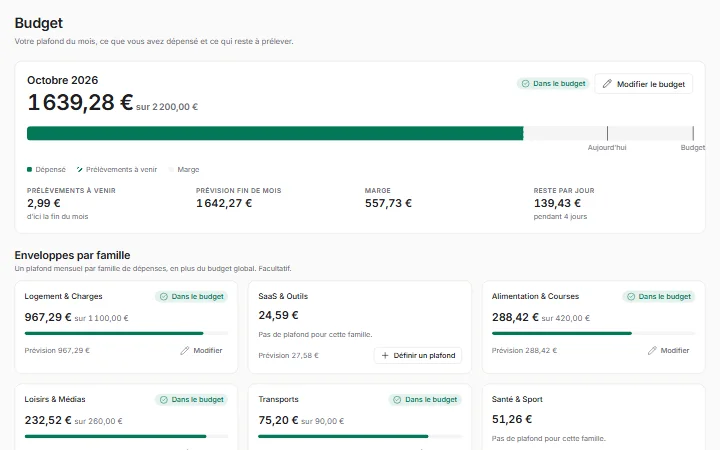
Task: Select the main Dans le budget status badge
Action: (x=553, y=84)
